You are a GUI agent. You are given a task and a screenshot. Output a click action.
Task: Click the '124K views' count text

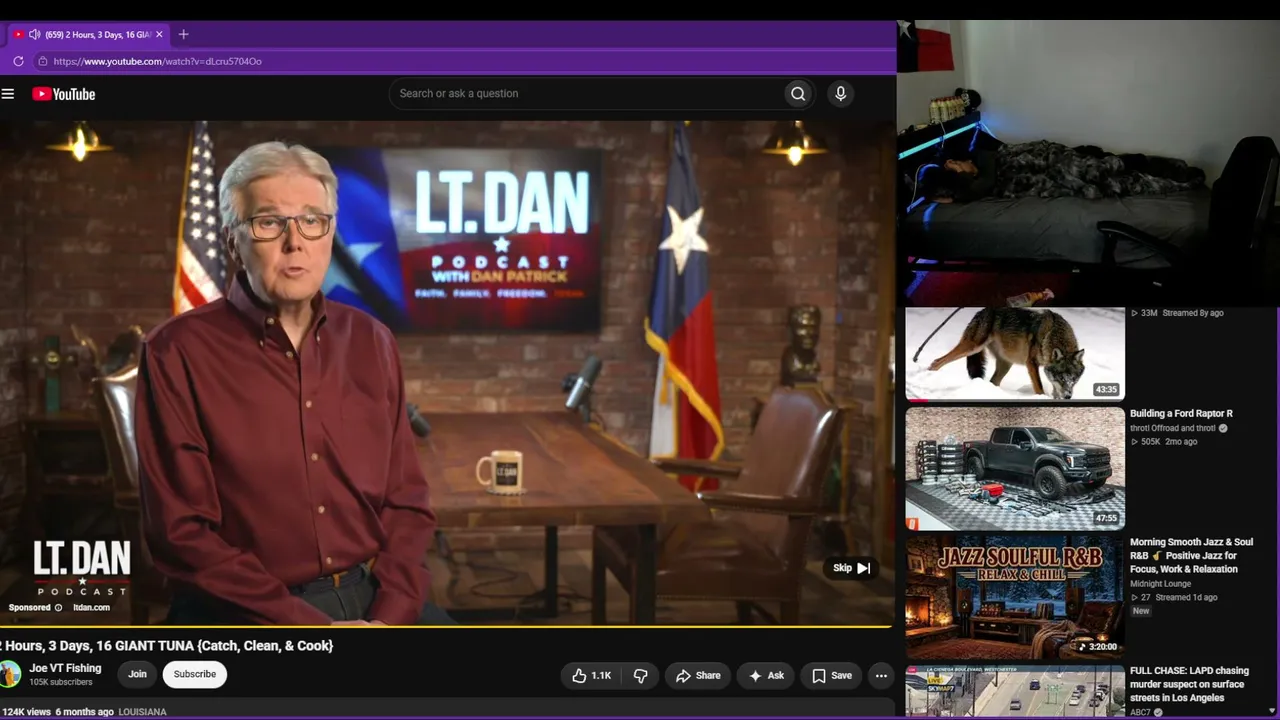pos(25,712)
